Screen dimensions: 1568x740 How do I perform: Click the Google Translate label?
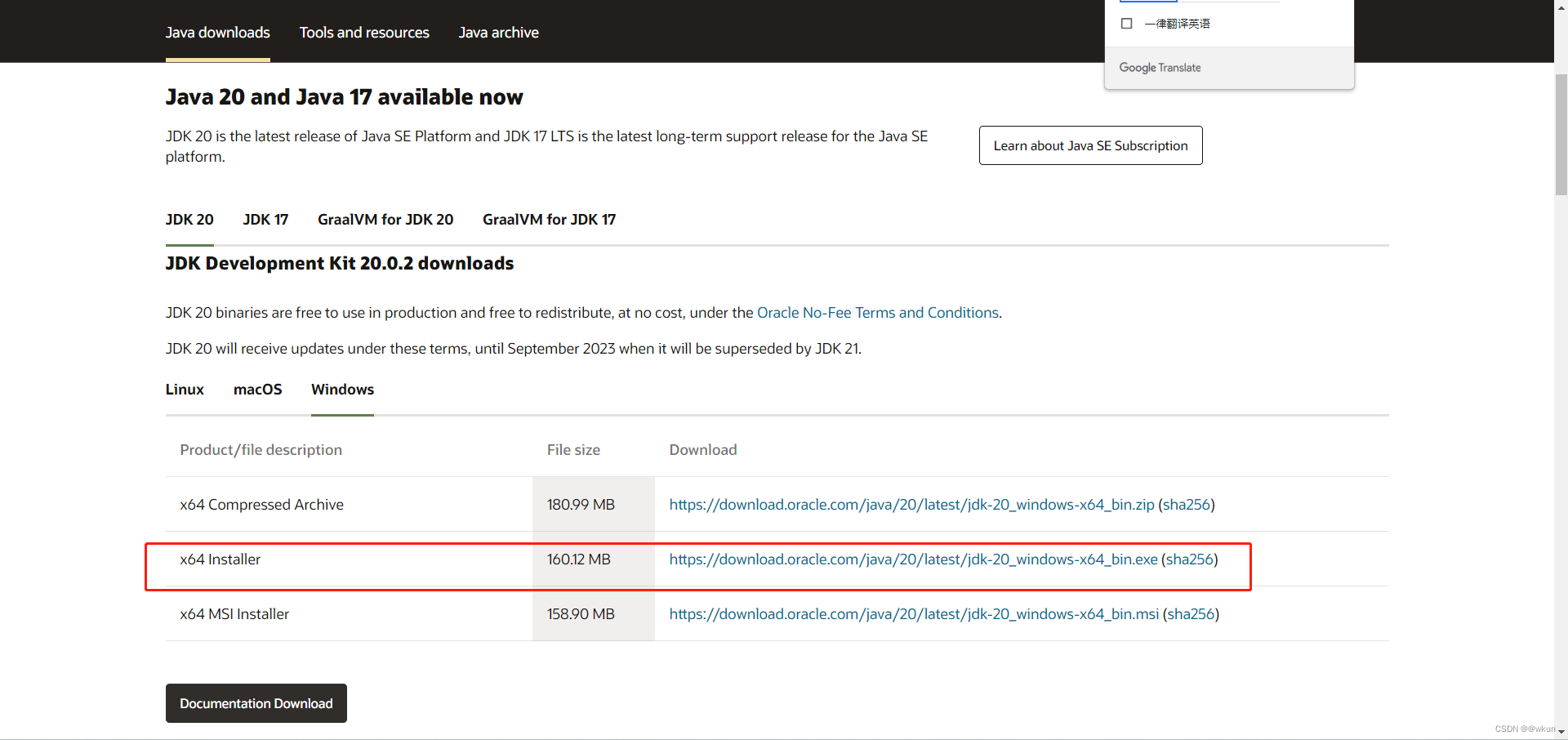pyautogui.click(x=1160, y=68)
